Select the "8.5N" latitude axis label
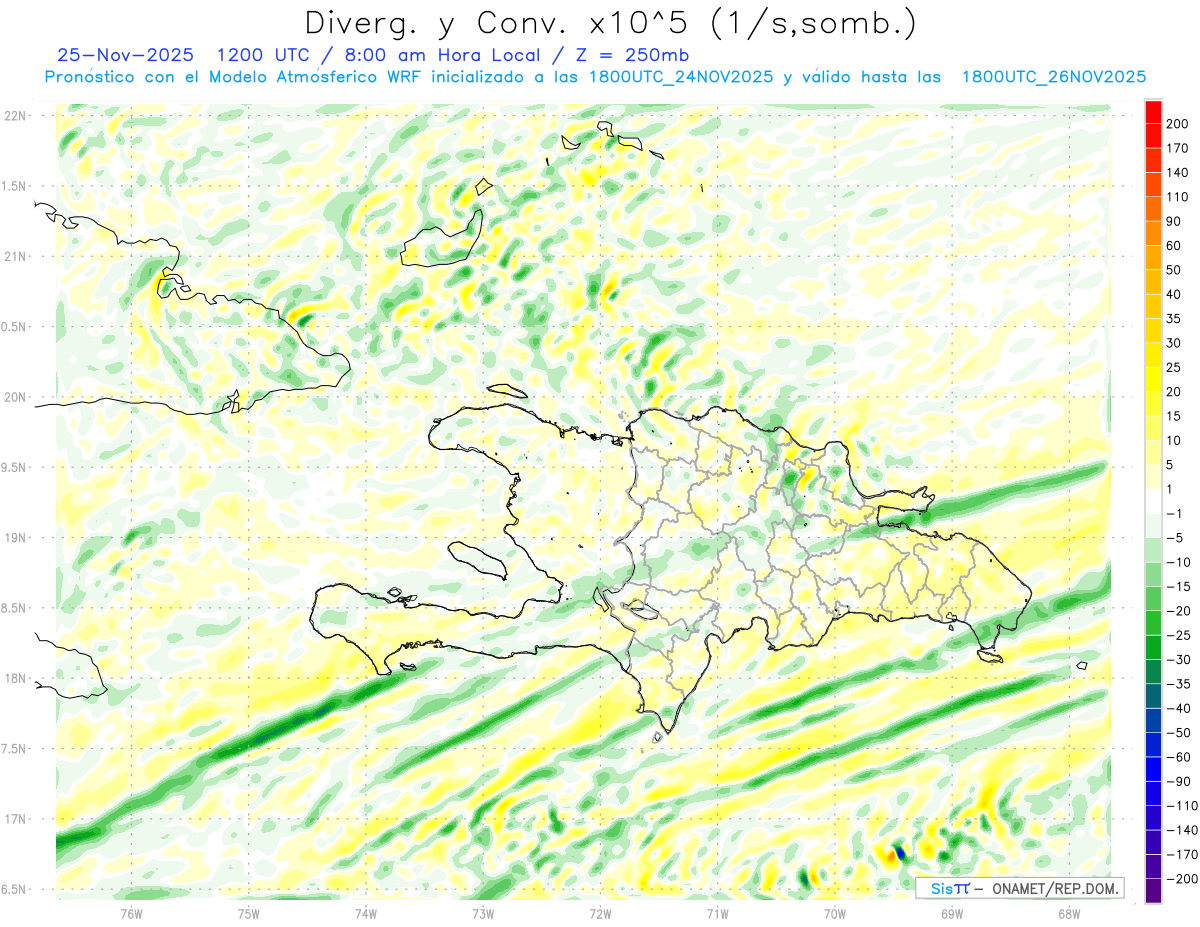The width and height of the screenshot is (1200, 927). pyautogui.click(x=14, y=608)
